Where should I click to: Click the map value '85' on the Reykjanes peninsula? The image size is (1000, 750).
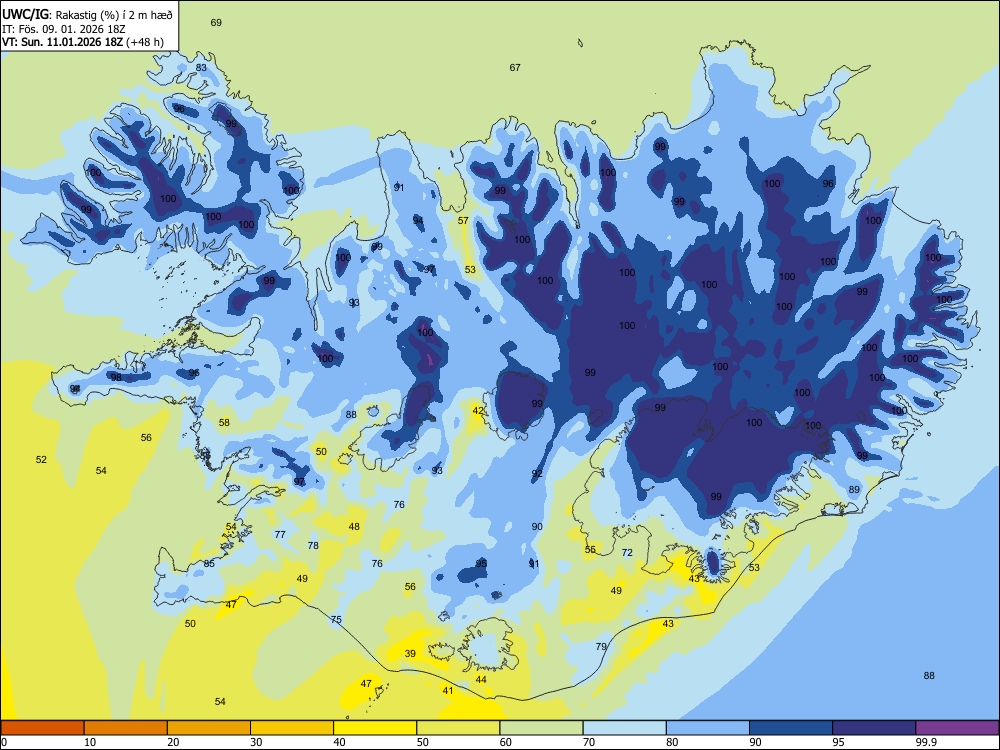click(x=209, y=563)
